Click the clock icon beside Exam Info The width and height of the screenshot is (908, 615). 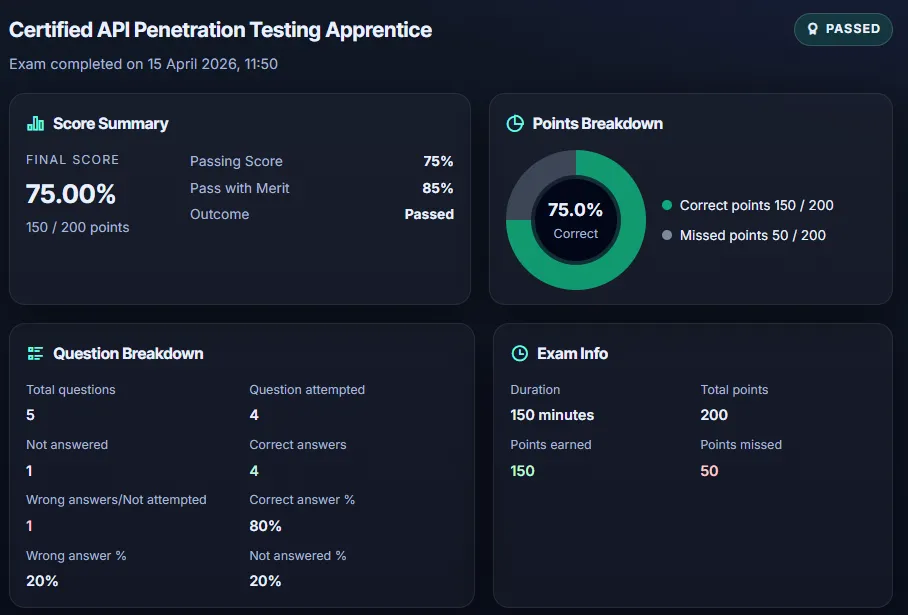(519, 353)
